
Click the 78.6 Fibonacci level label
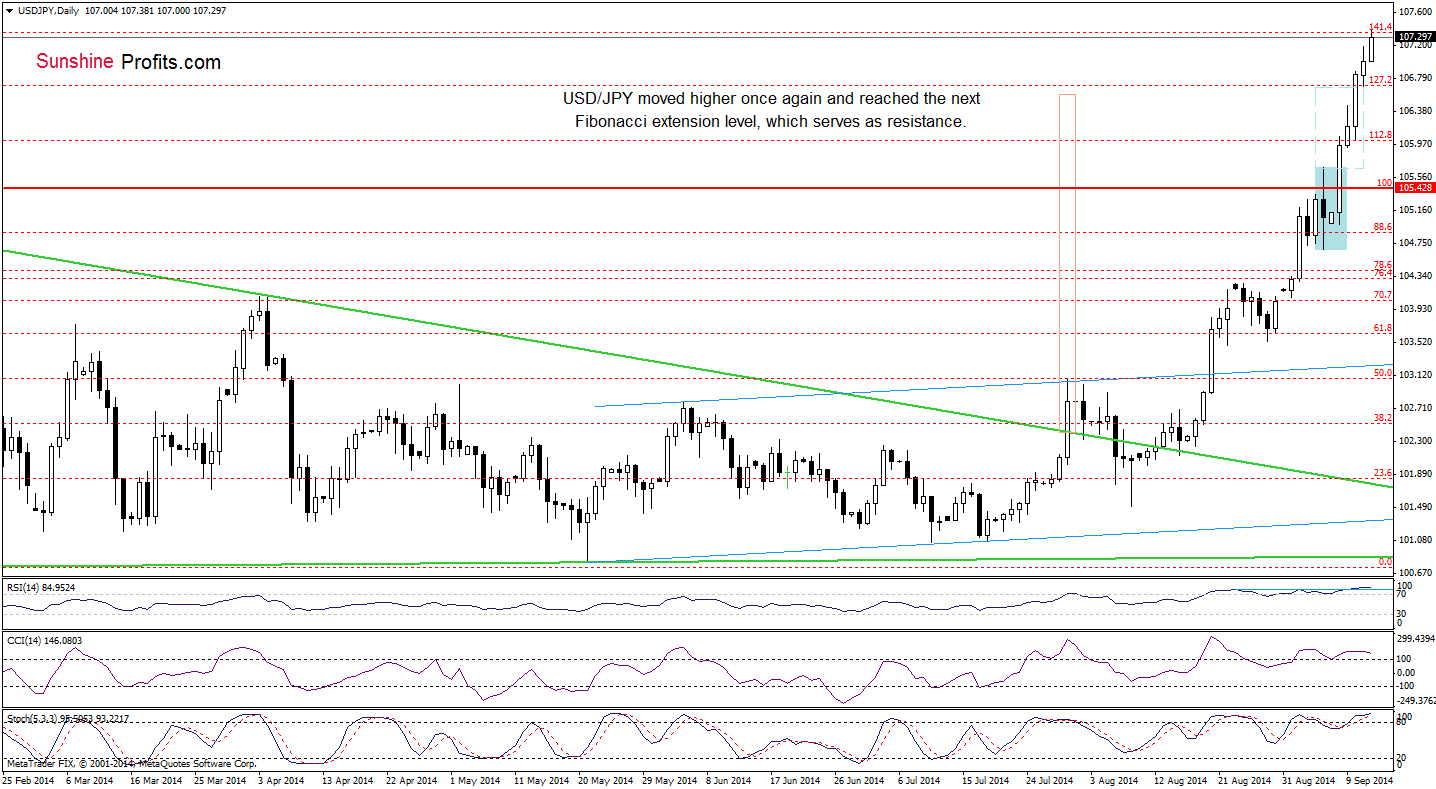coord(1382,264)
